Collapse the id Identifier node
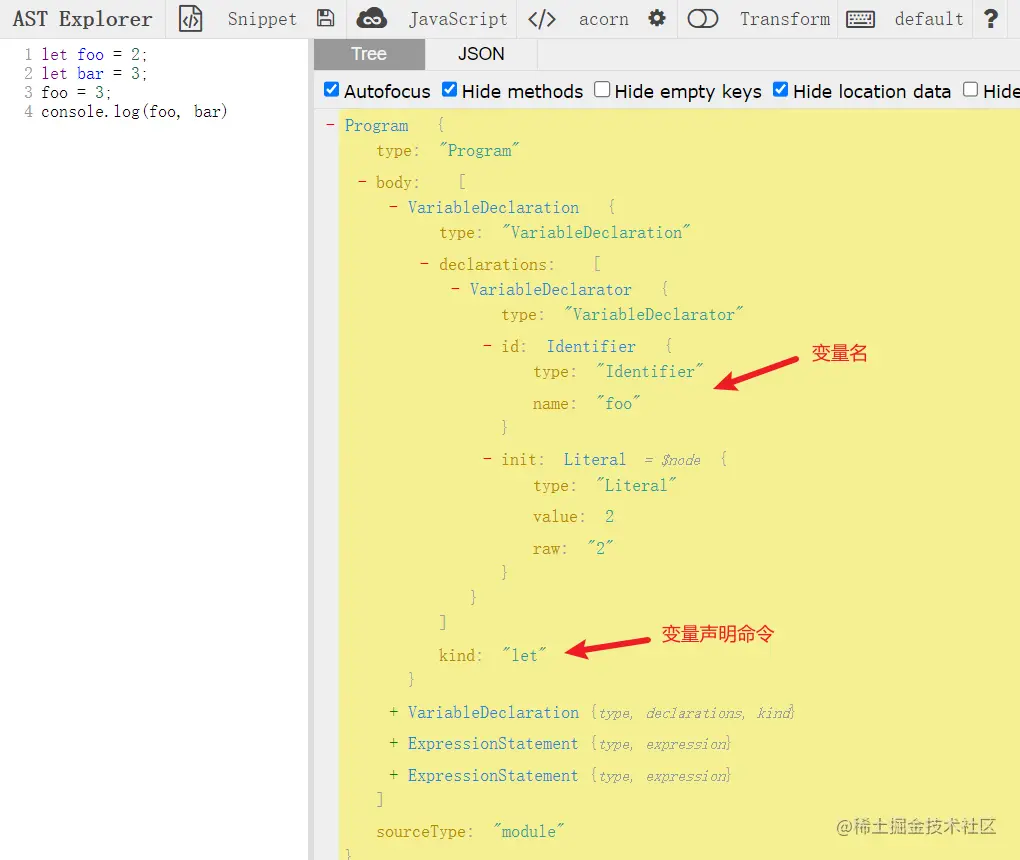The width and height of the screenshot is (1020, 860). (487, 346)
